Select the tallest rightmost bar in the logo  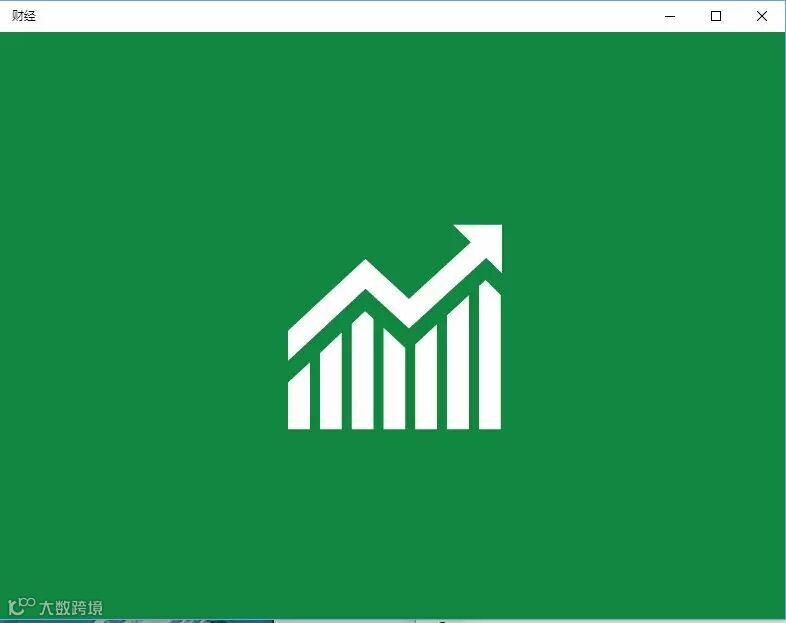(490, 355)
